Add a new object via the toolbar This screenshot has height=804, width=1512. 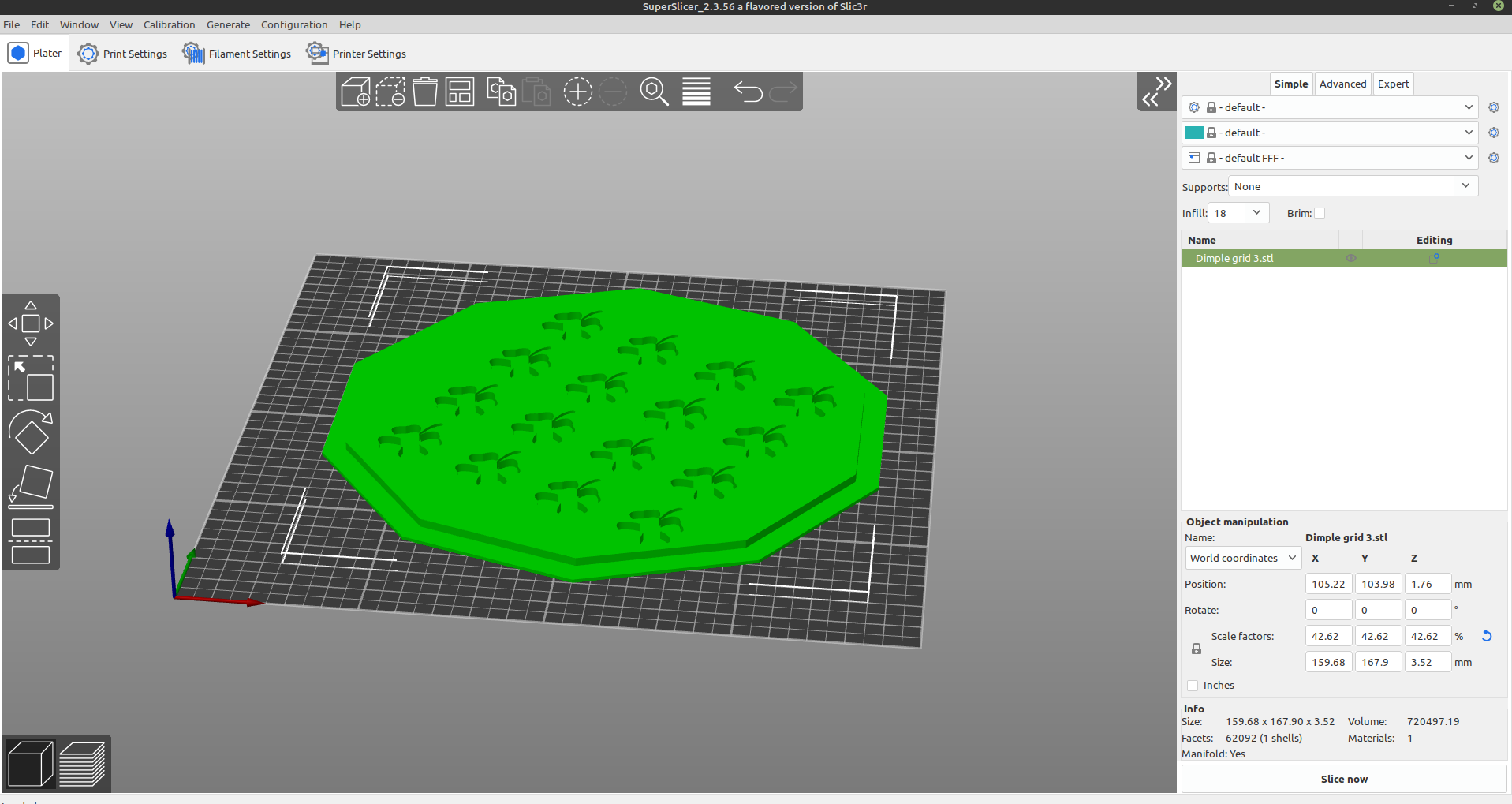pos(356,92)
